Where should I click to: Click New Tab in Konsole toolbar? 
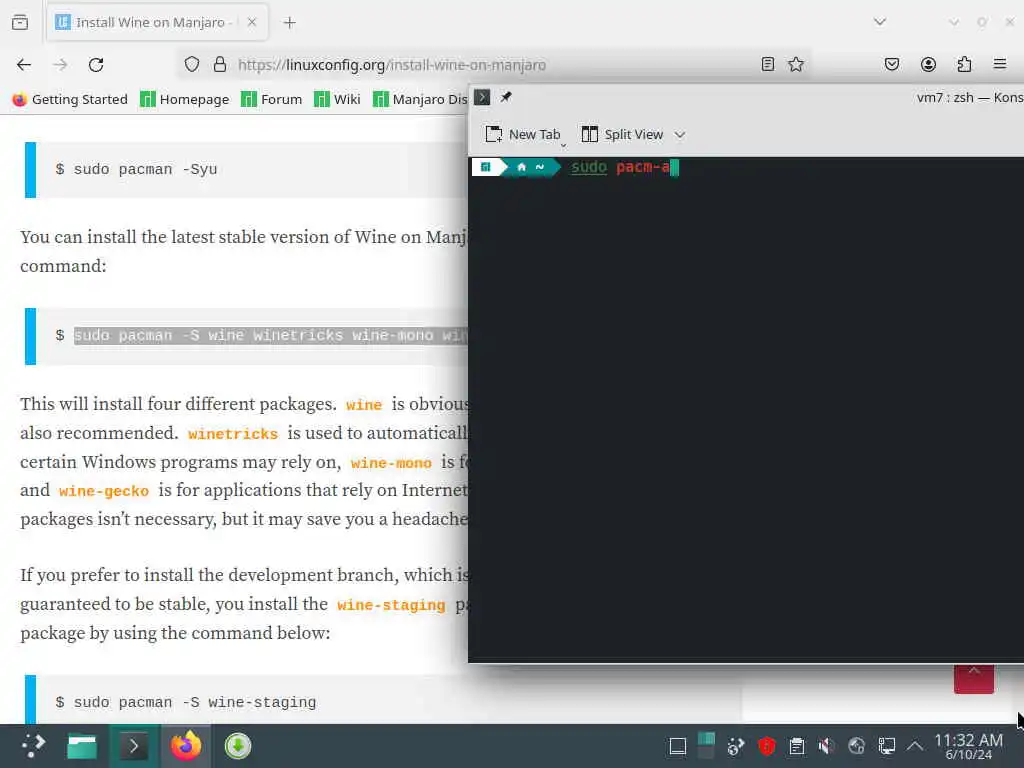tap(522, 135)
